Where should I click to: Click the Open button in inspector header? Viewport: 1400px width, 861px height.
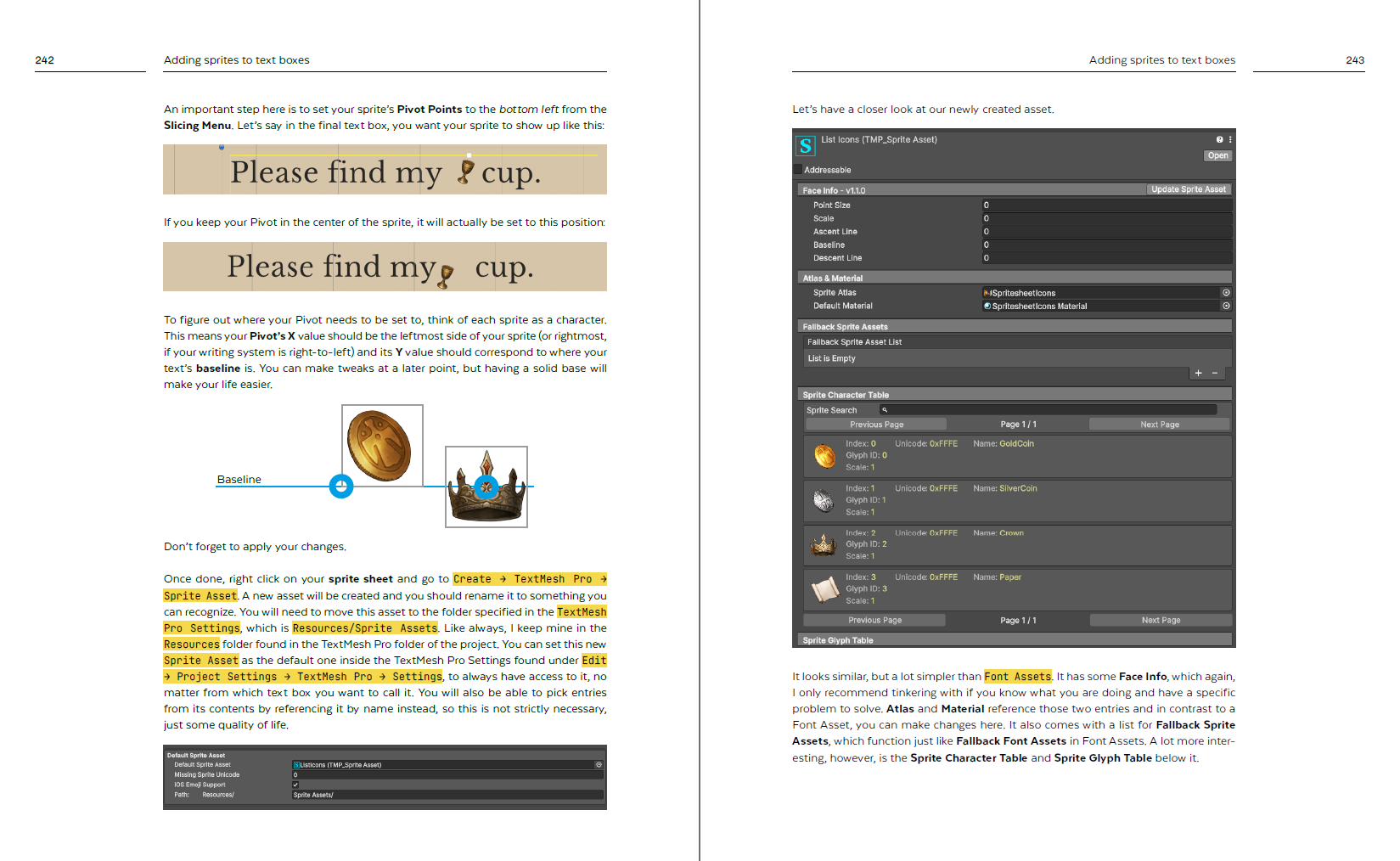pyautogui.click(x=1217, y=155)
